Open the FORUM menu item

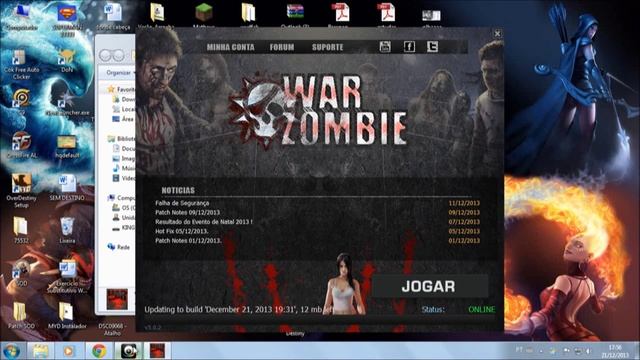coord(282,47)
